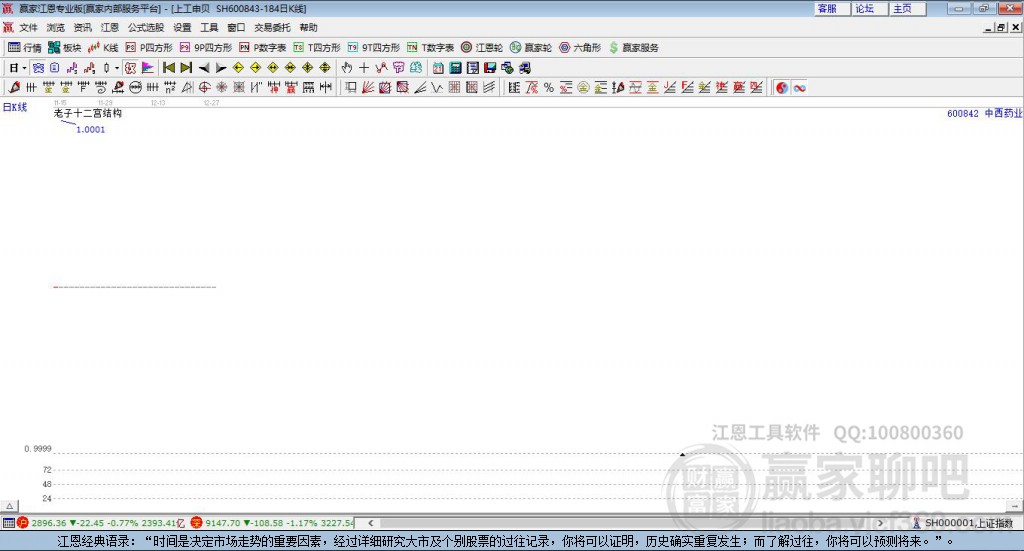
Task: Select the percent retracement tool
Action: (549, 87)
